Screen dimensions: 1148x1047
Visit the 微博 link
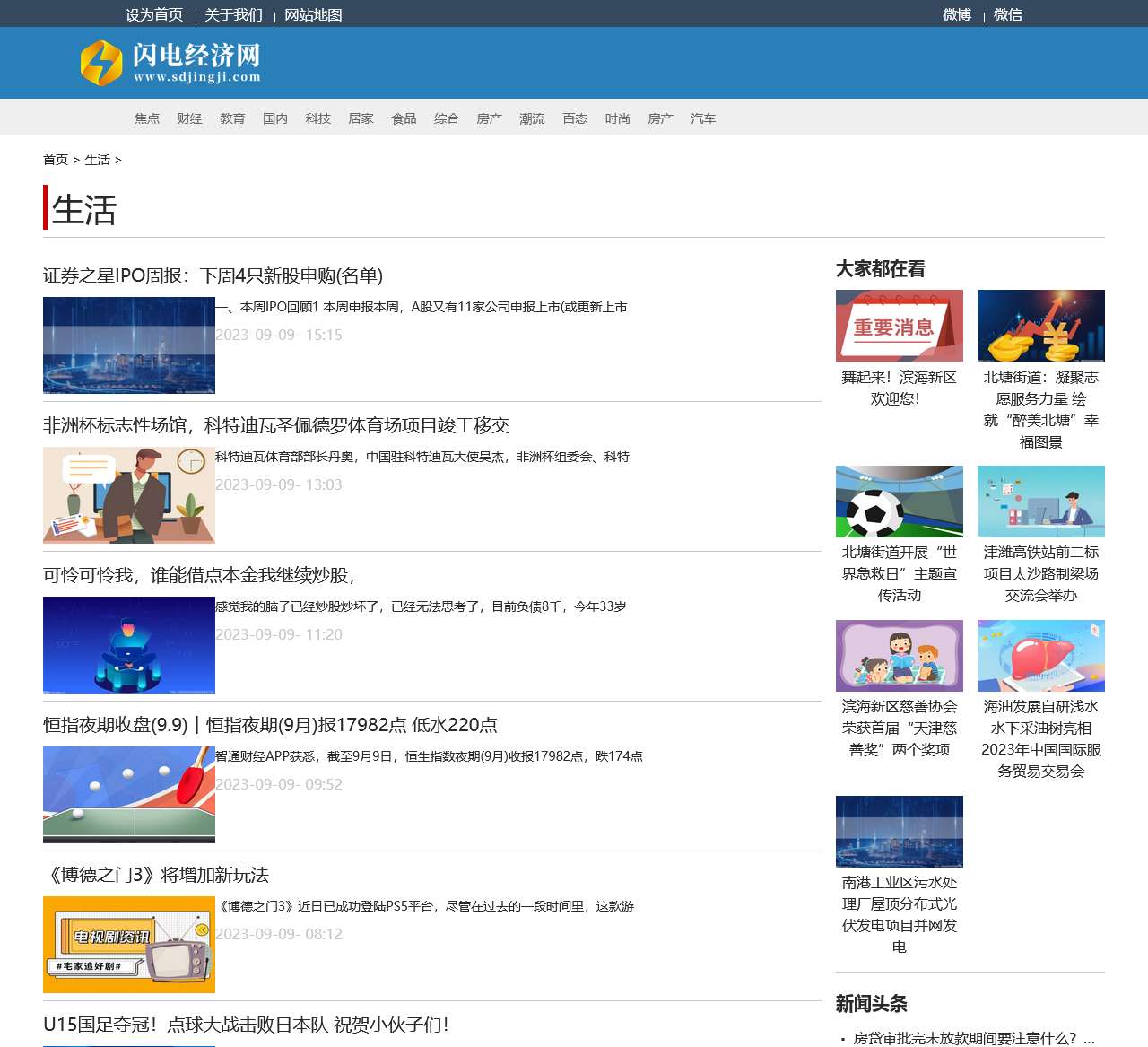pyautogui.click(x=957, y=14)
